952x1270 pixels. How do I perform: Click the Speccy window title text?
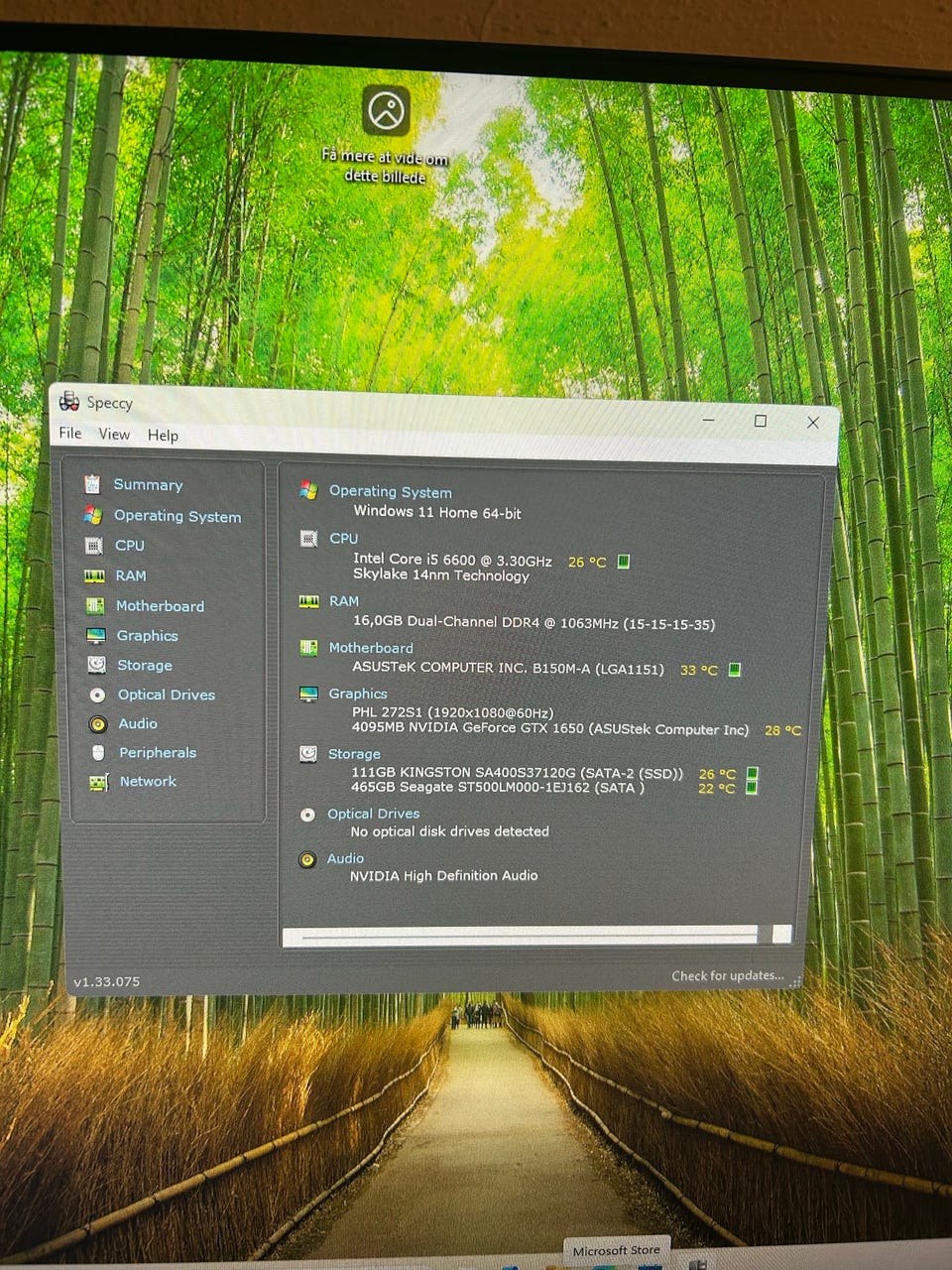tap(109, 403)
